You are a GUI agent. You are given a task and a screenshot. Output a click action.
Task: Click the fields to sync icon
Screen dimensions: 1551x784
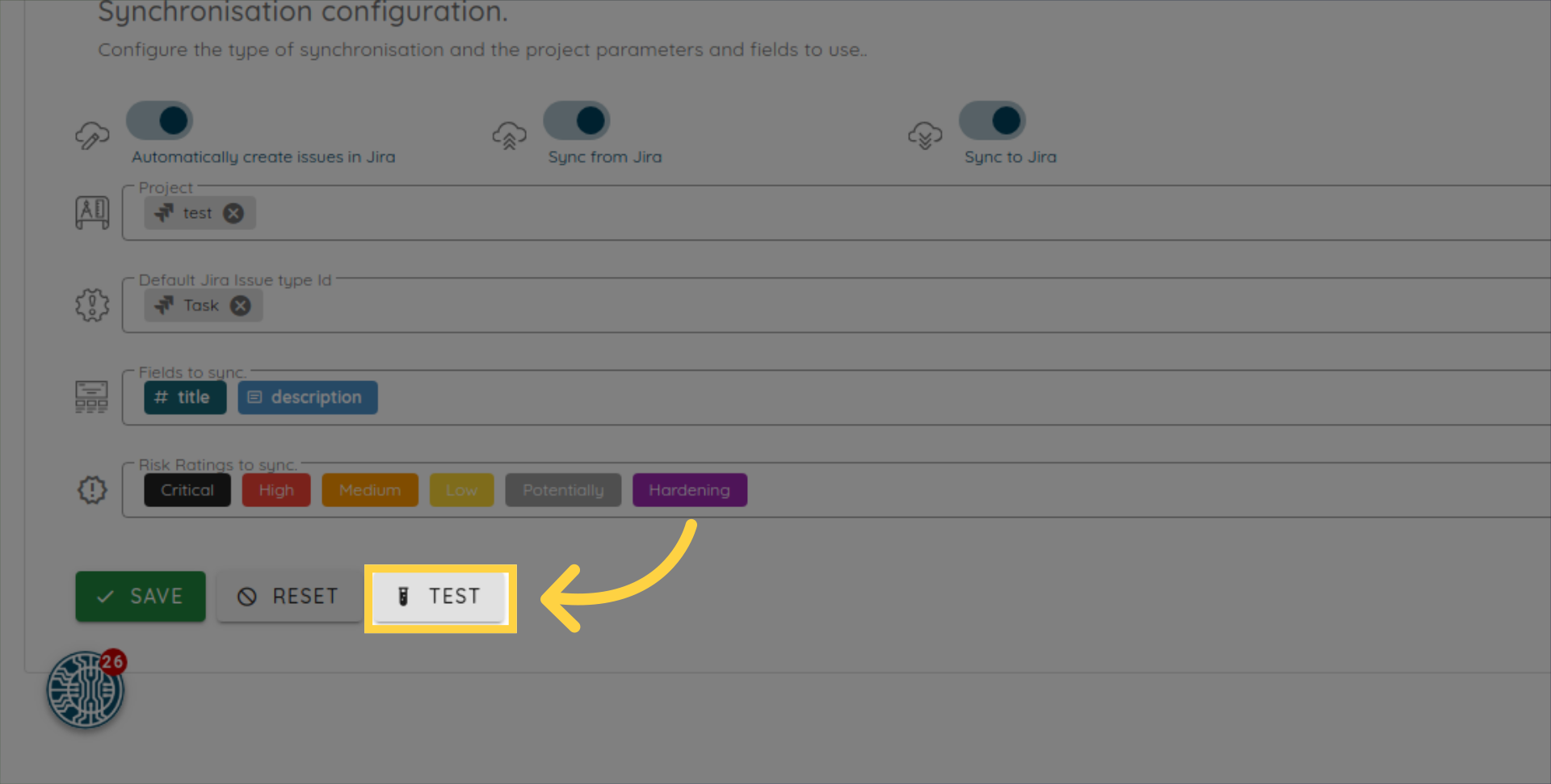click(x=91, y=397)
